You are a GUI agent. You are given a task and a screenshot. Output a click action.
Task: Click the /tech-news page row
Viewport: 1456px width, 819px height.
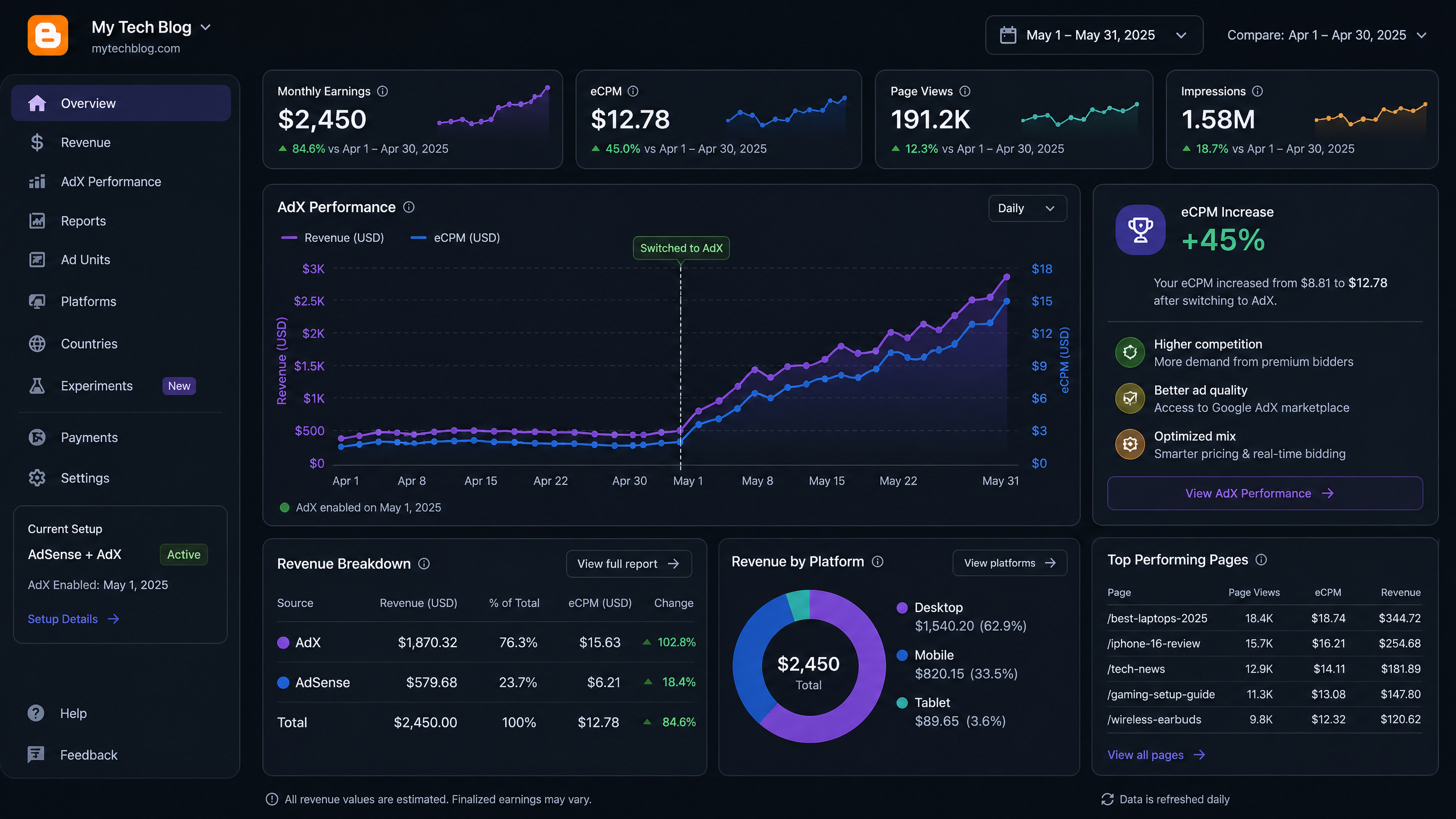(x=1264, y=669)
